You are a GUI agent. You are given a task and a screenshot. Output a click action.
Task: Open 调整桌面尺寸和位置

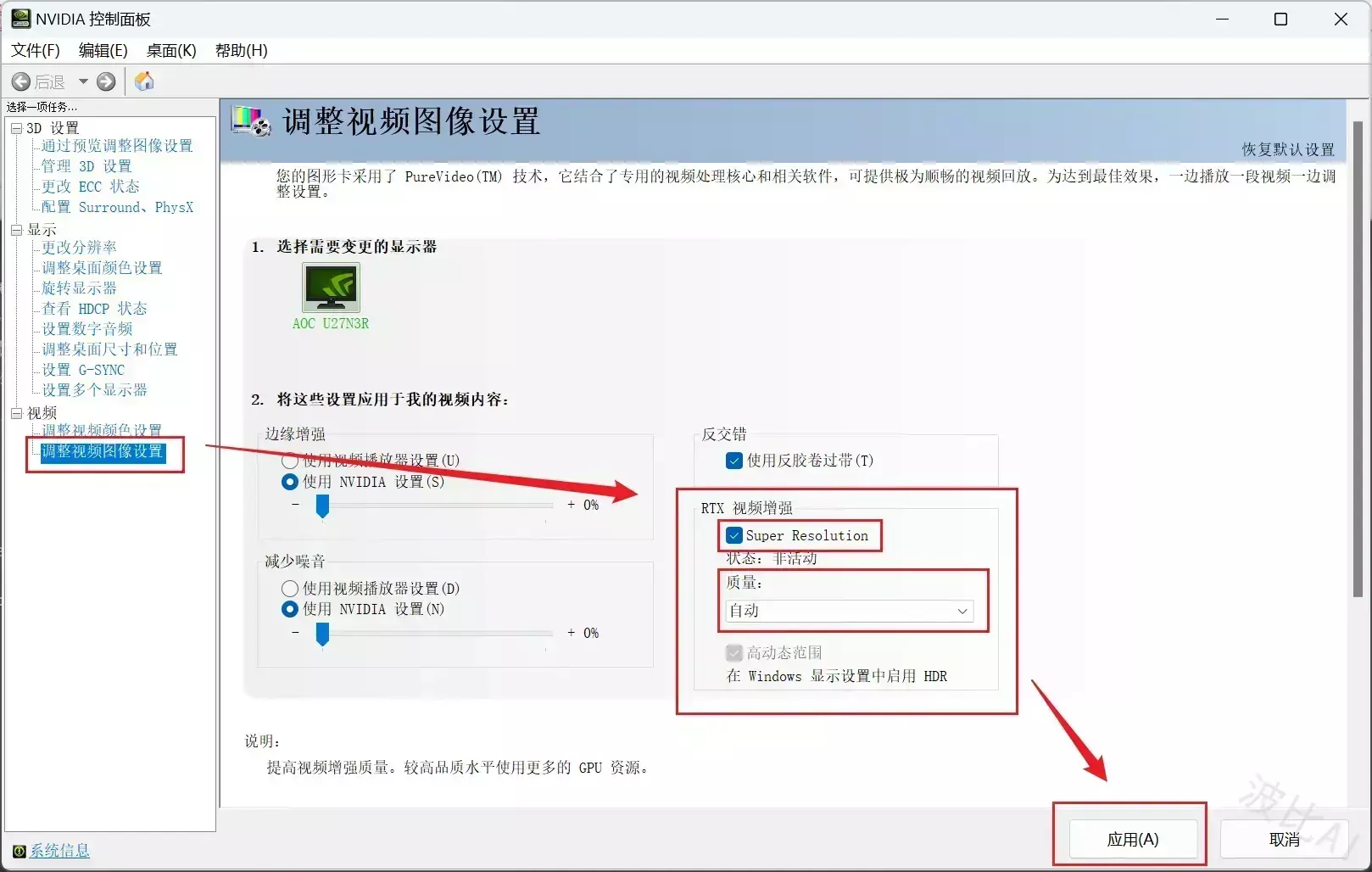[x=109, y=349]
